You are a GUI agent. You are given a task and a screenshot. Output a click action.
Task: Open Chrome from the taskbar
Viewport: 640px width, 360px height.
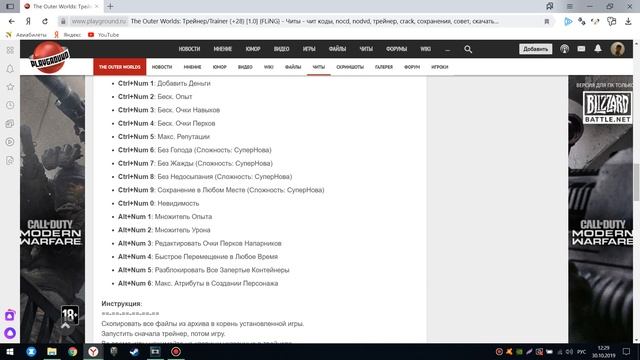tap(73, 351)
